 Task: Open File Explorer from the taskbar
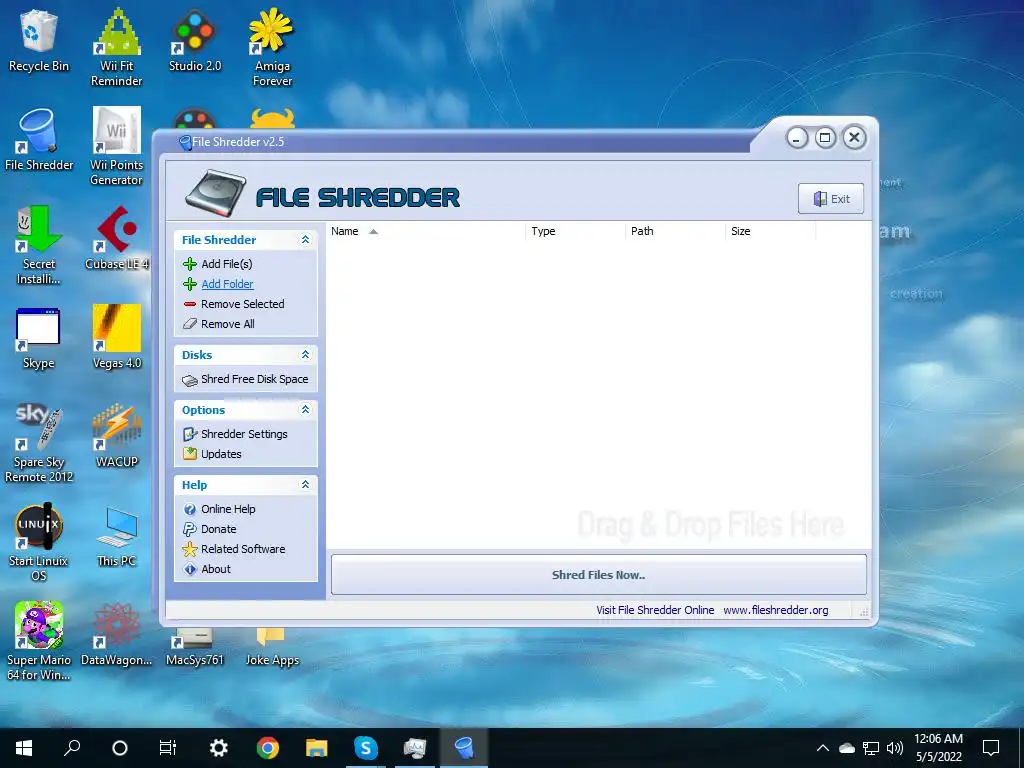pyautogui.click(x=317, y=748)
